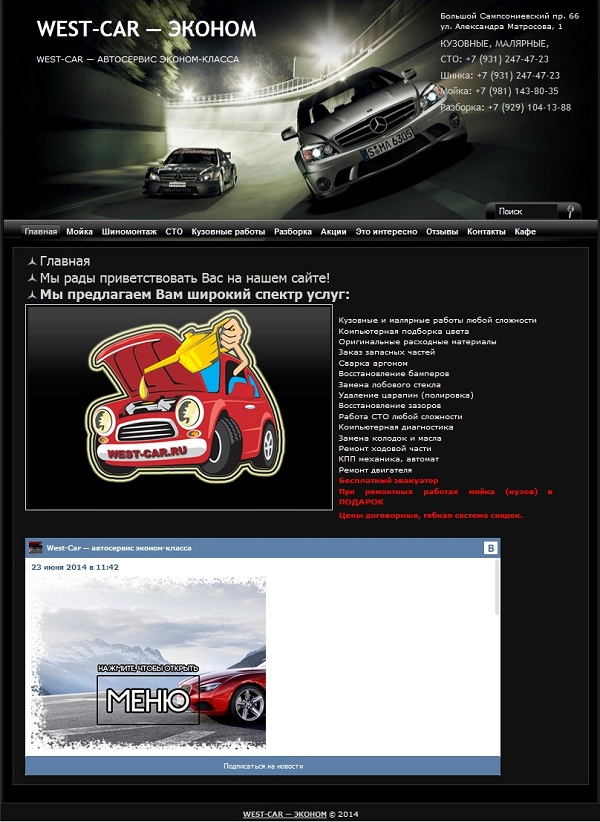Open the Мойка menu item

(80, 231)
